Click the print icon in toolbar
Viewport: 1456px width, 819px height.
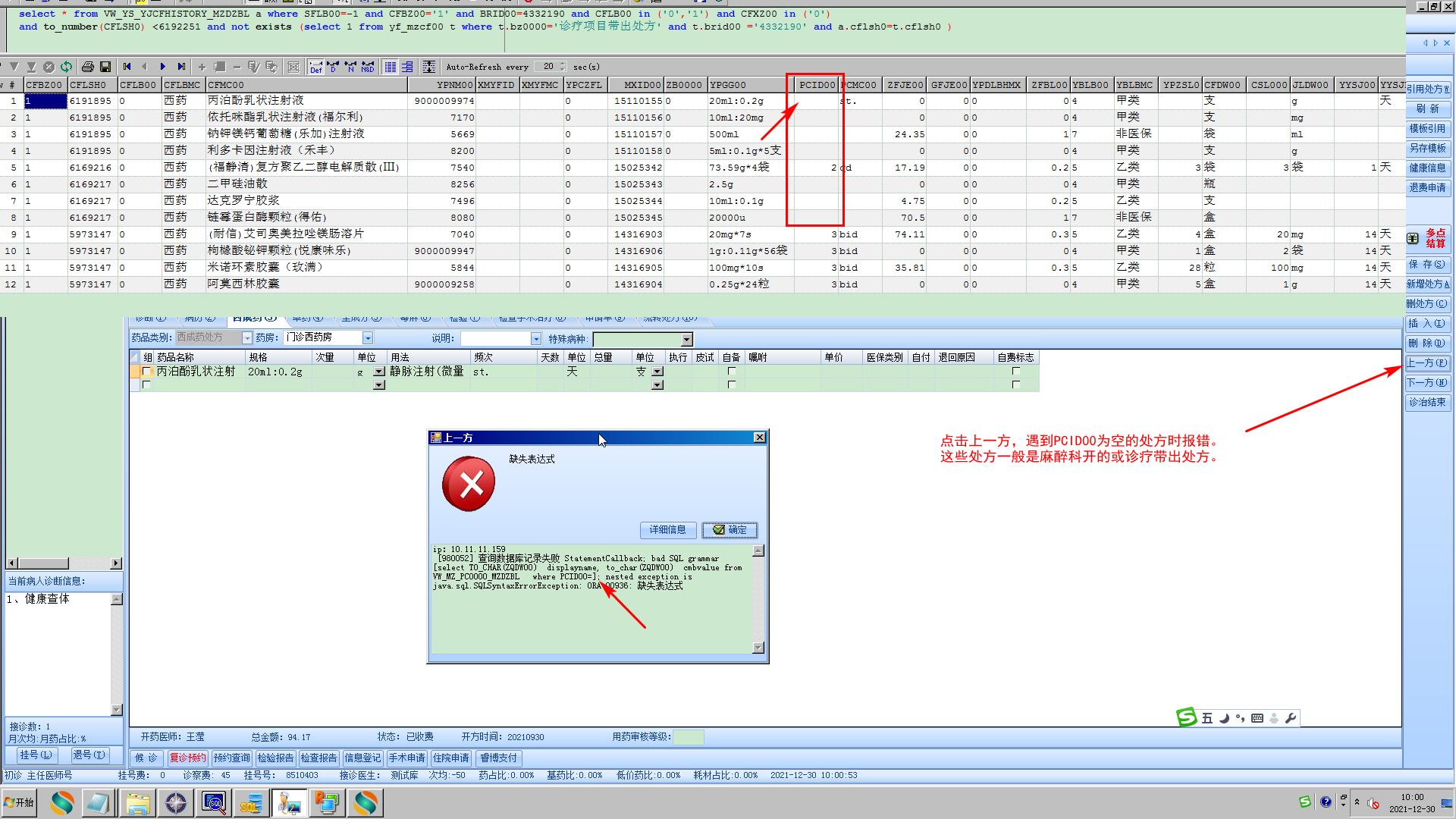(x=87, y=67)
